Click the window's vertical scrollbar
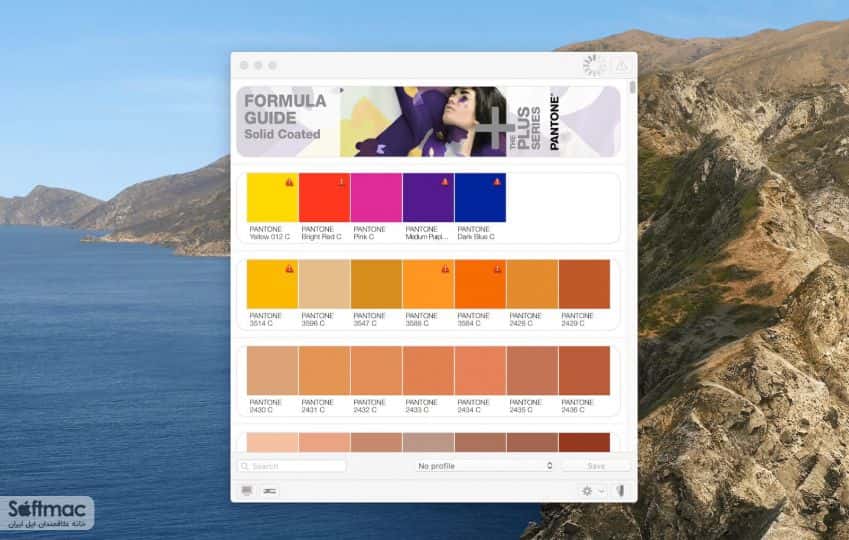Screen dimensions: 849x540 pyautogui.click(x=632, y=87)
